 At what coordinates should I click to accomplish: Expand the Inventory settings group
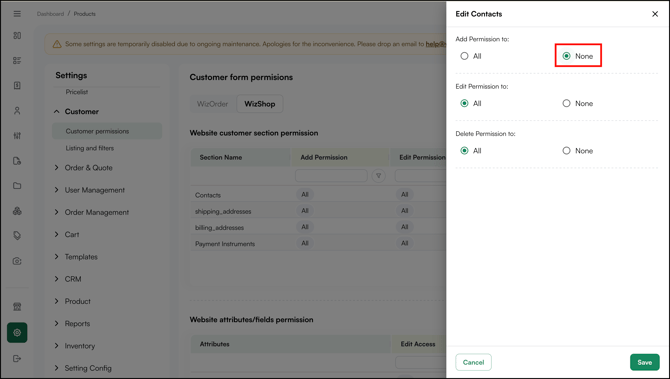point(56,346)
